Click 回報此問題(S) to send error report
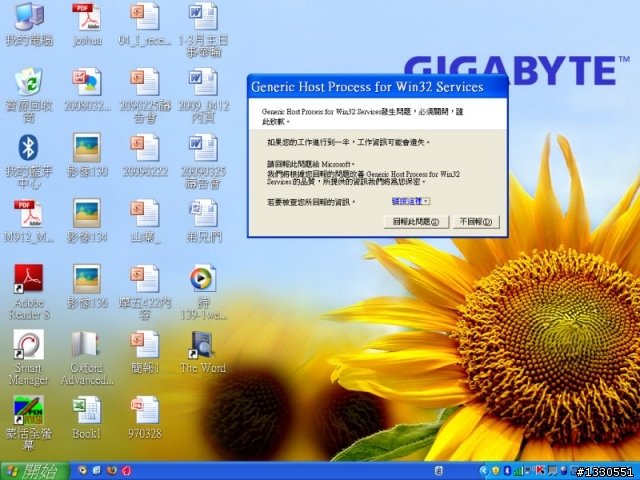This screenshot has width=640, height=480. [416, 222]
